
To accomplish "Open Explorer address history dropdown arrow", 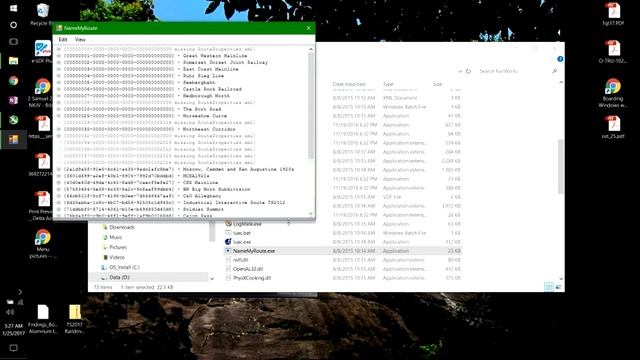I will point(460,71).
